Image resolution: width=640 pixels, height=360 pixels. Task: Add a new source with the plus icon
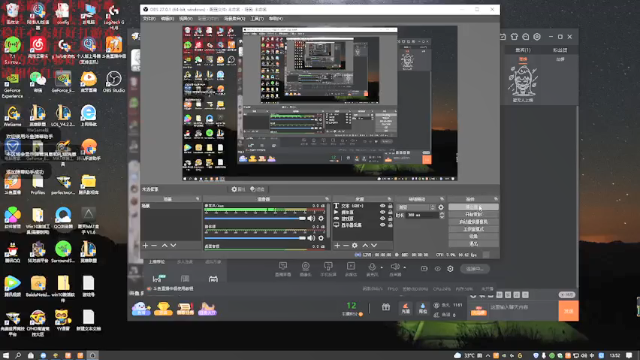(337, 245)
